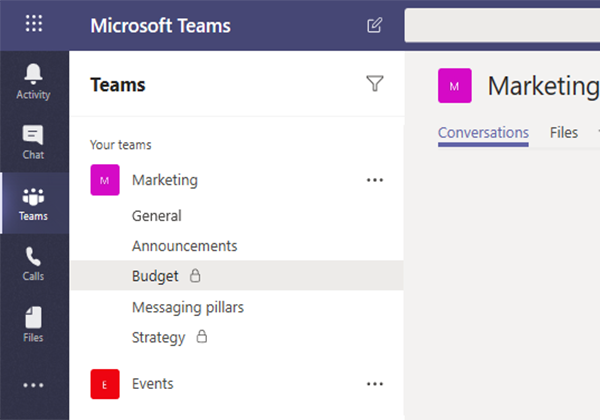
Task: Select the Budget private channel
Action: pos(237,275)
